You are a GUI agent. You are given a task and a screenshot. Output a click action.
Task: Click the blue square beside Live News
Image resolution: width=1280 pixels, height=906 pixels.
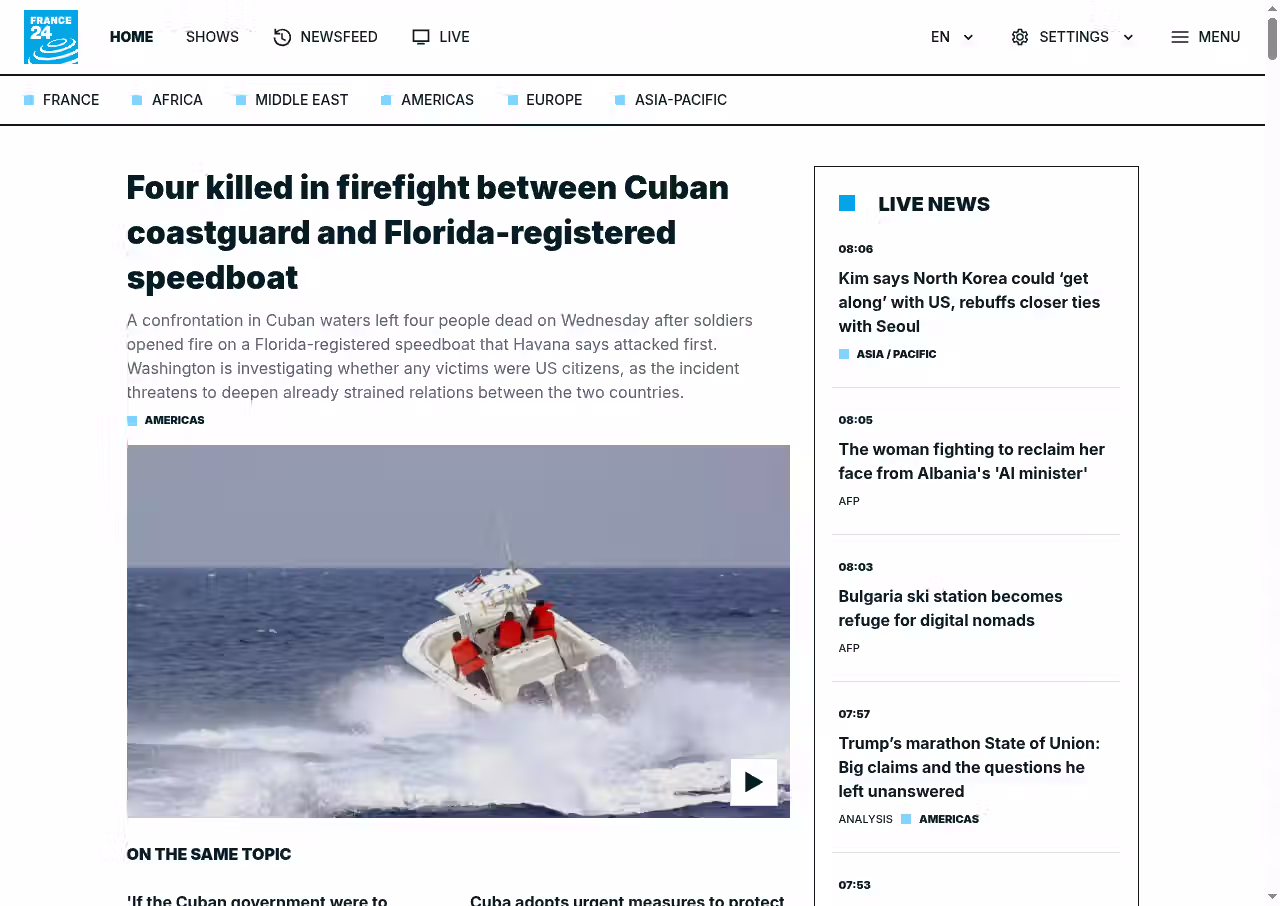coord(847,203)
